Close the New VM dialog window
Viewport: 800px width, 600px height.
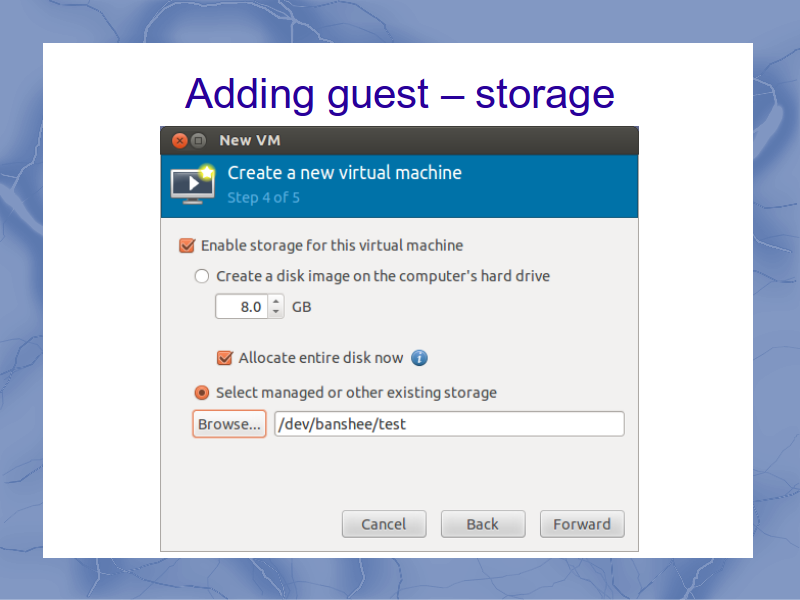point(180,140)
